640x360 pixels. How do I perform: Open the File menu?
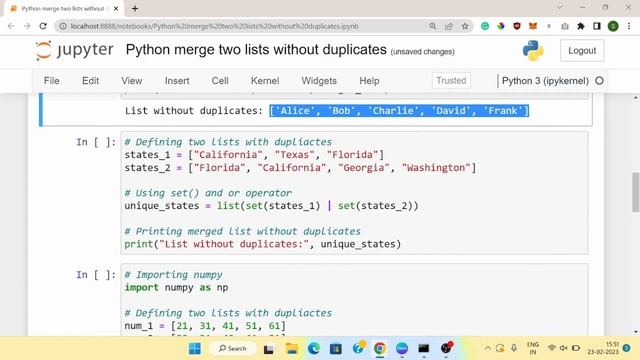click(x=51, y=81)
